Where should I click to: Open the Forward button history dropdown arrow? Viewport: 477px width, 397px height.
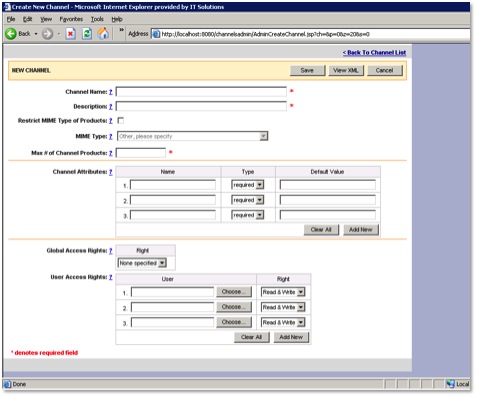[59, 34]
